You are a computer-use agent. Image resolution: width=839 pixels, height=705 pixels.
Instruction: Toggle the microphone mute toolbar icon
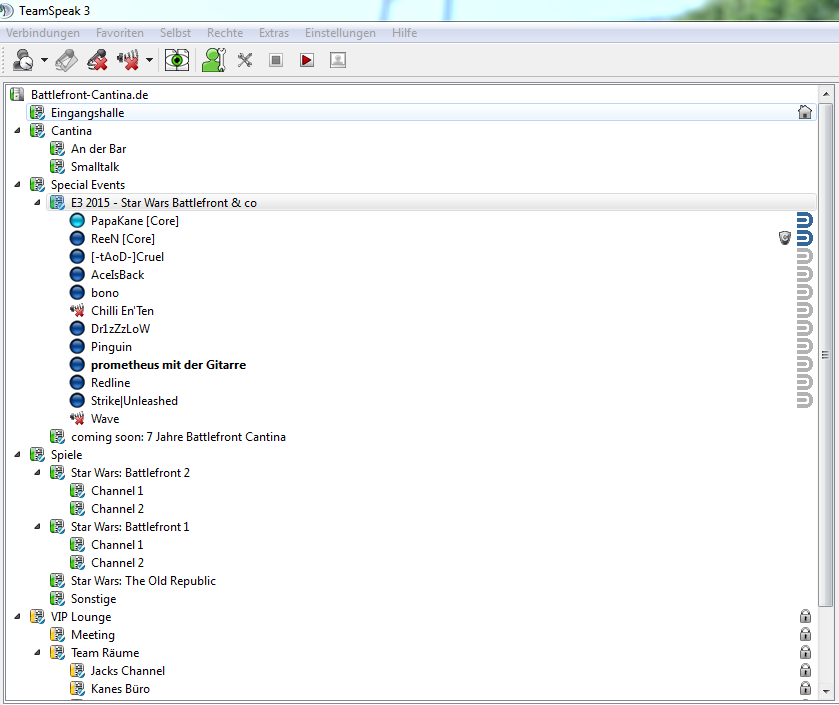[128, 60]
